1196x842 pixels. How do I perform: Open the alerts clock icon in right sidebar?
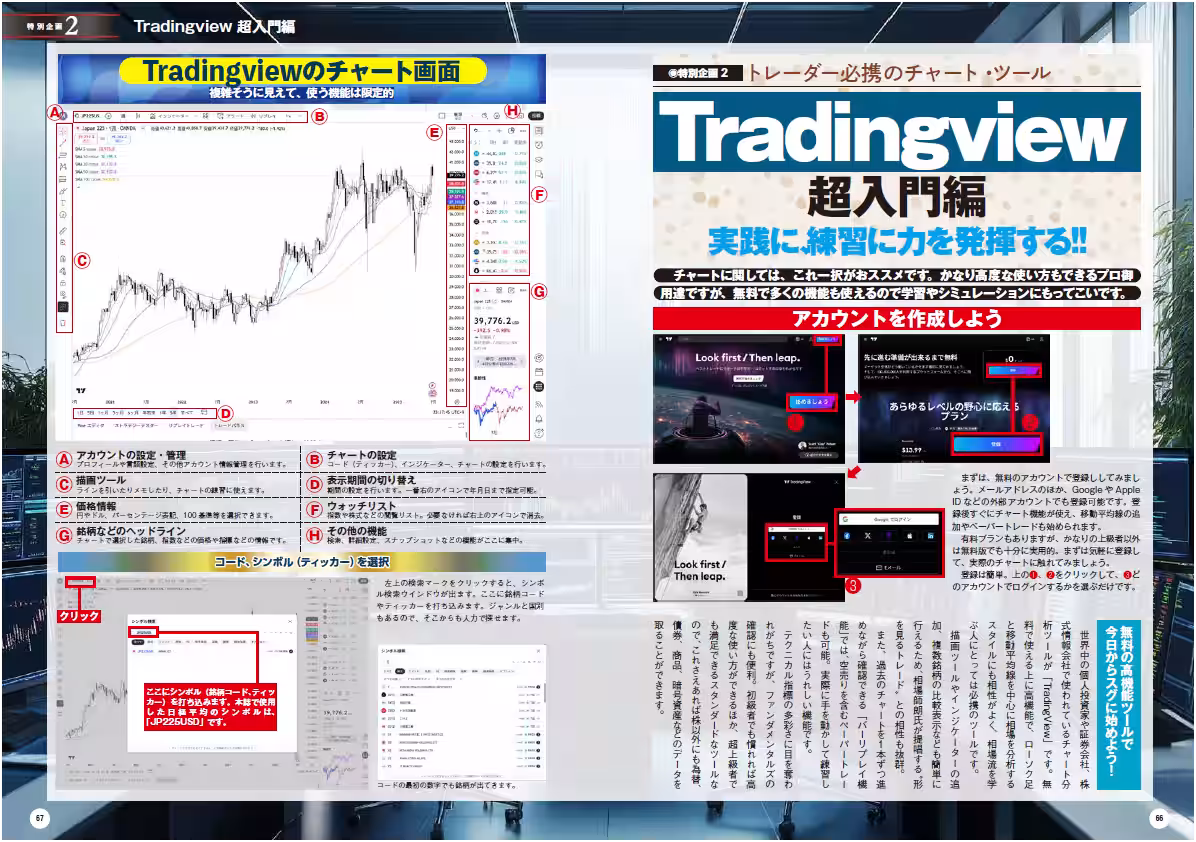coord(539,145)
